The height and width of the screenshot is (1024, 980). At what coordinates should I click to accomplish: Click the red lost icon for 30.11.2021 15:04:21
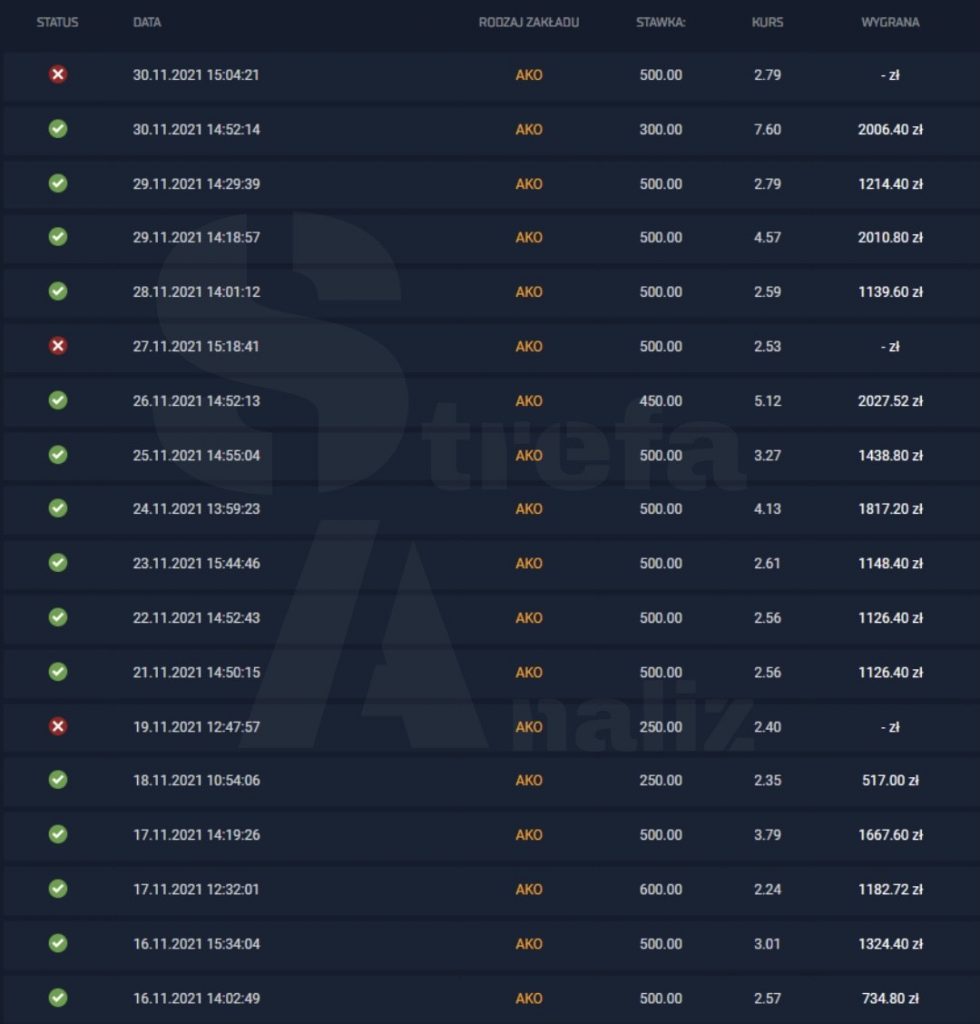[58, 74]
